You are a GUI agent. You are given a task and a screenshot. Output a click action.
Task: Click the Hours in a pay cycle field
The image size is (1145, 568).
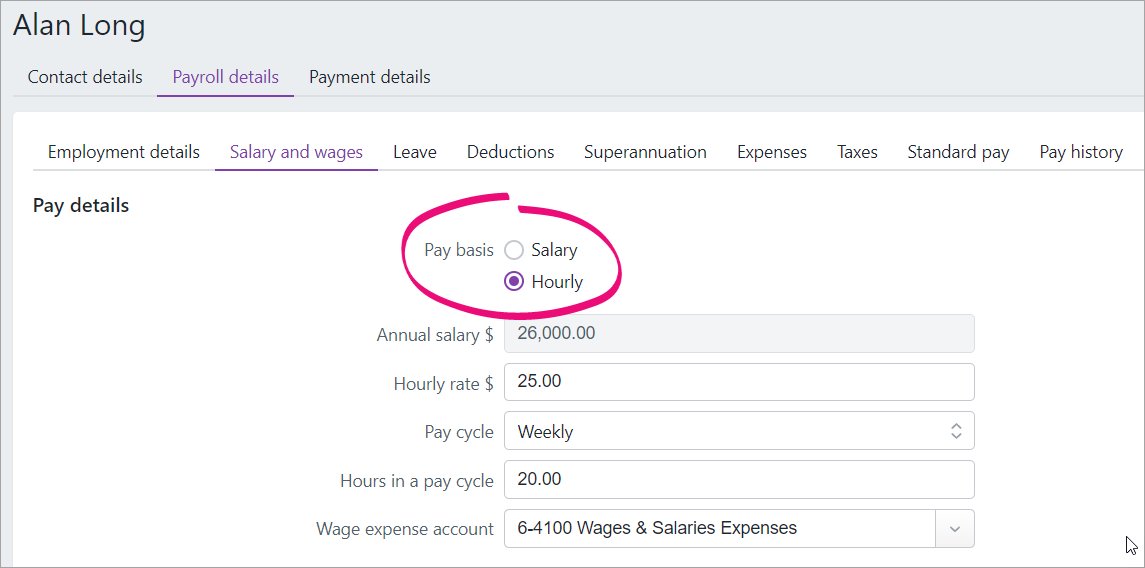coord(738,480)
